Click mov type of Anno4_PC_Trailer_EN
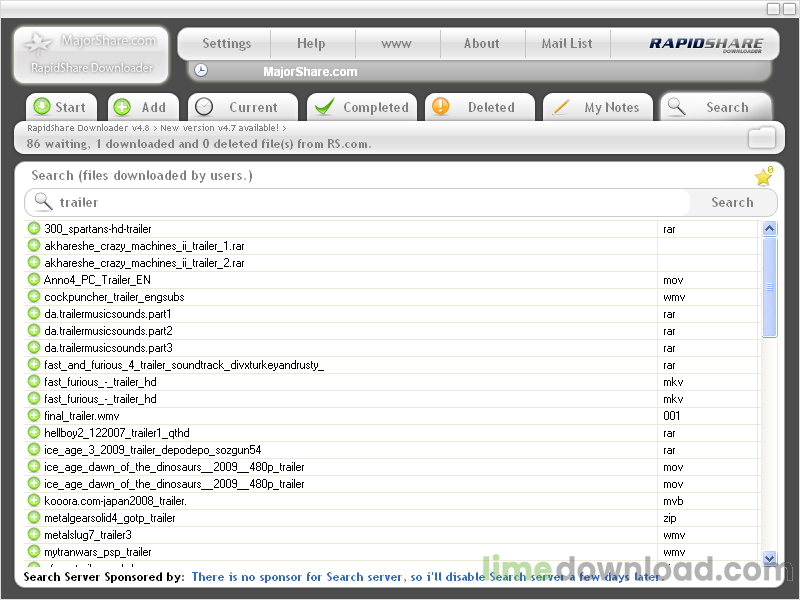This screenshot has height=600, width=800. pyautogui.click(x=673, y=280)
